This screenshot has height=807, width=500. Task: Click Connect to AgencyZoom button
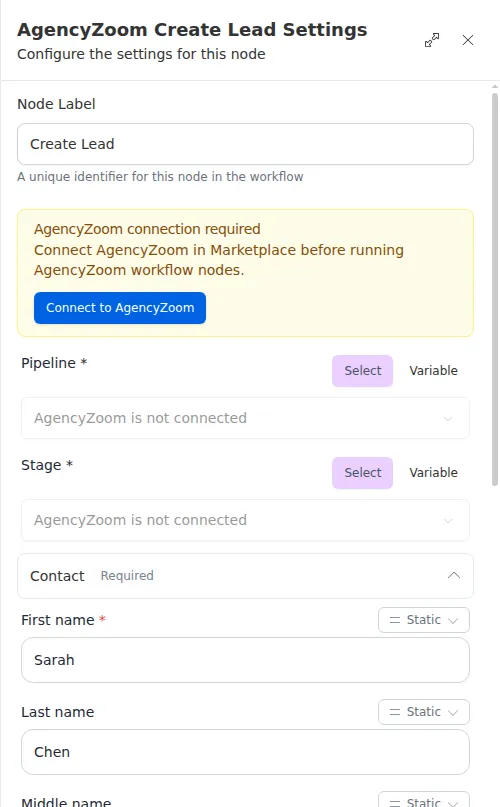click(120, 308)
